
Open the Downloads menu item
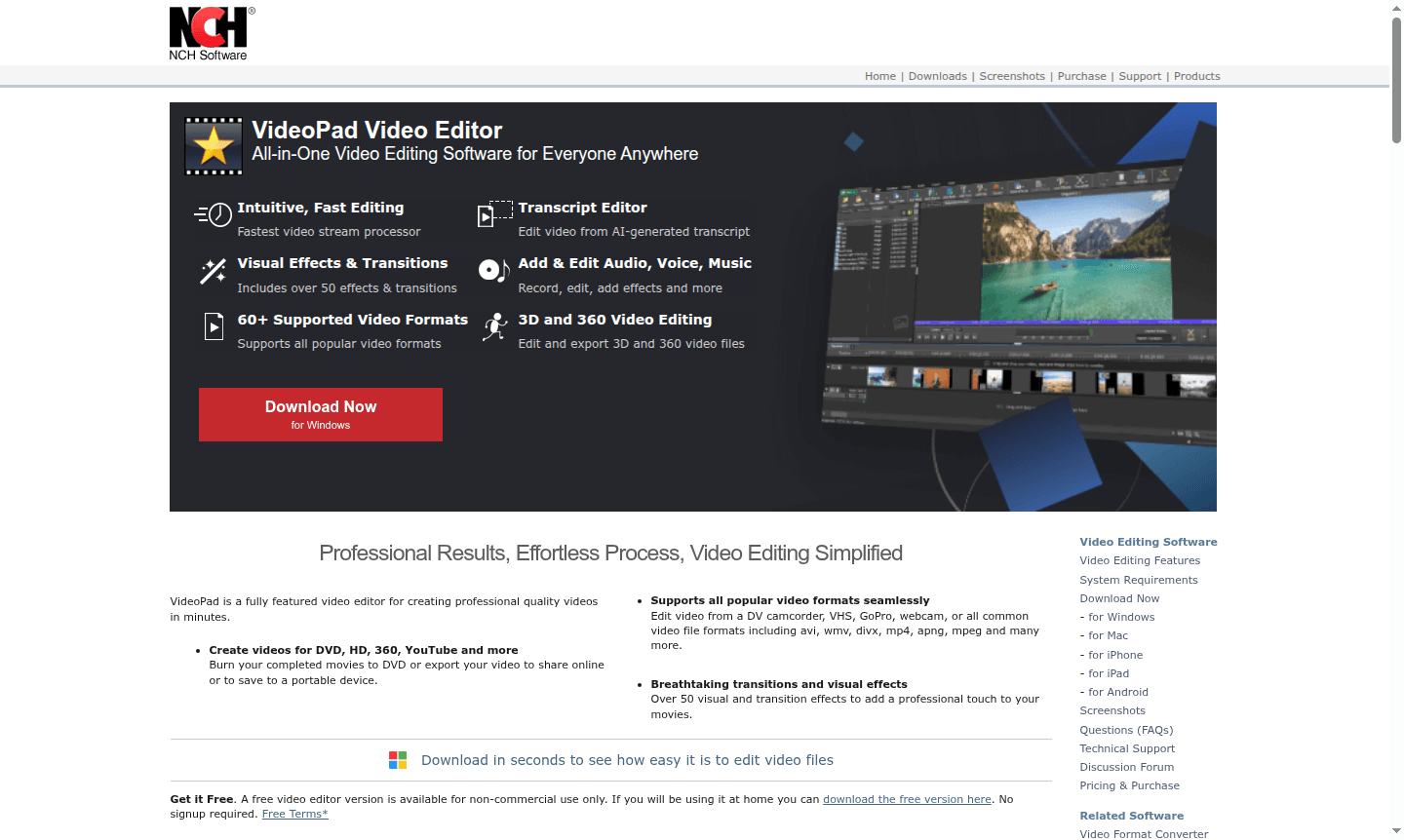(937, 76)
